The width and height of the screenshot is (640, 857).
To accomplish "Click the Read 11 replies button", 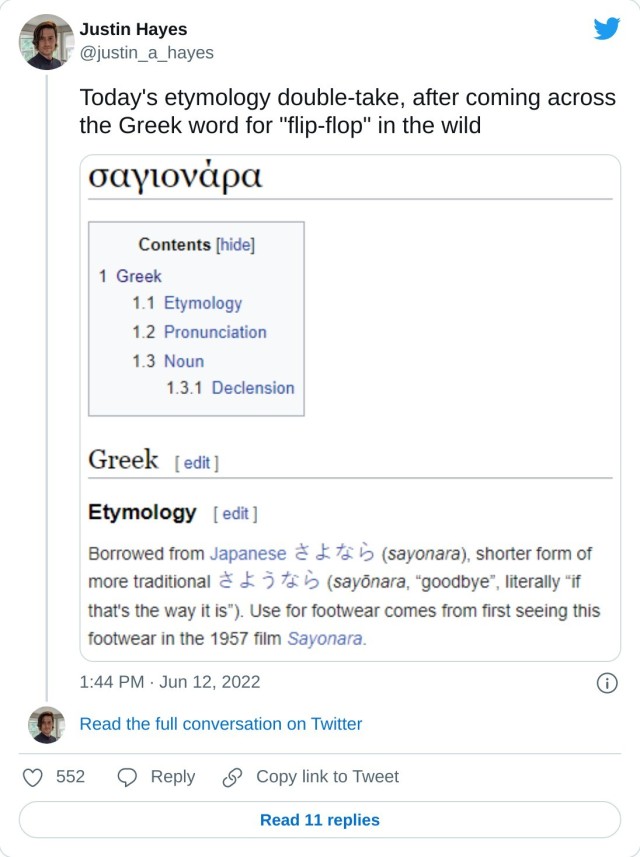I will click(x=320, y=819).
